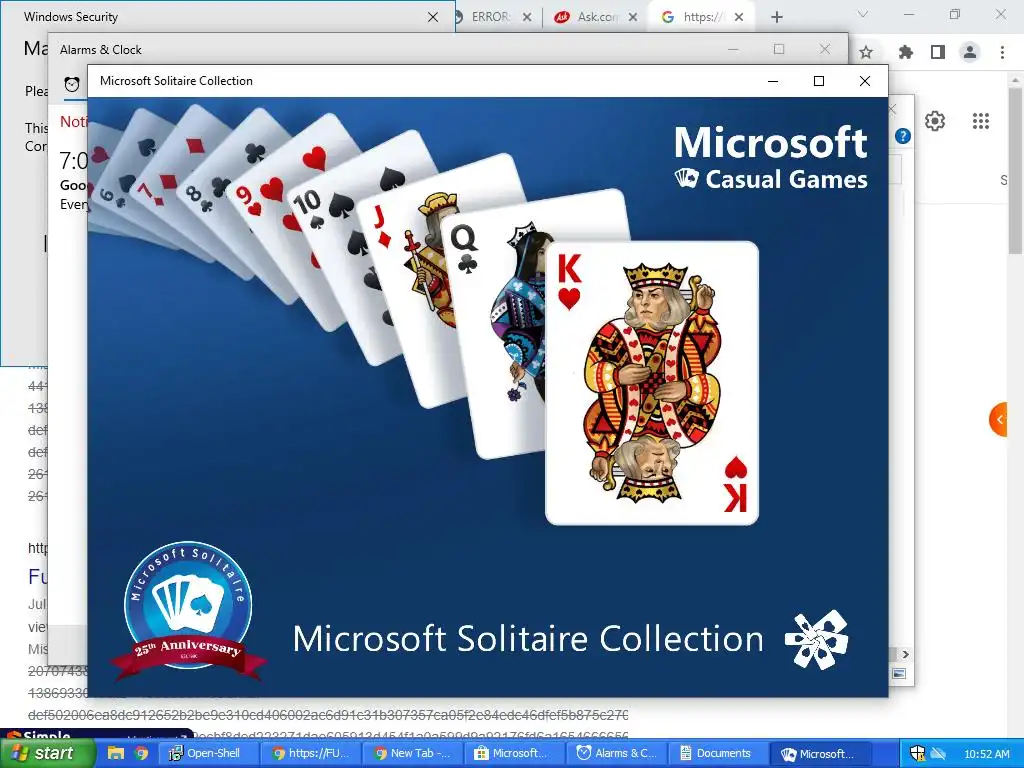Viewport: 1024px width, 768px height.
Task: Close the Microsoft Solitaire Collection window
Action: 865,81
